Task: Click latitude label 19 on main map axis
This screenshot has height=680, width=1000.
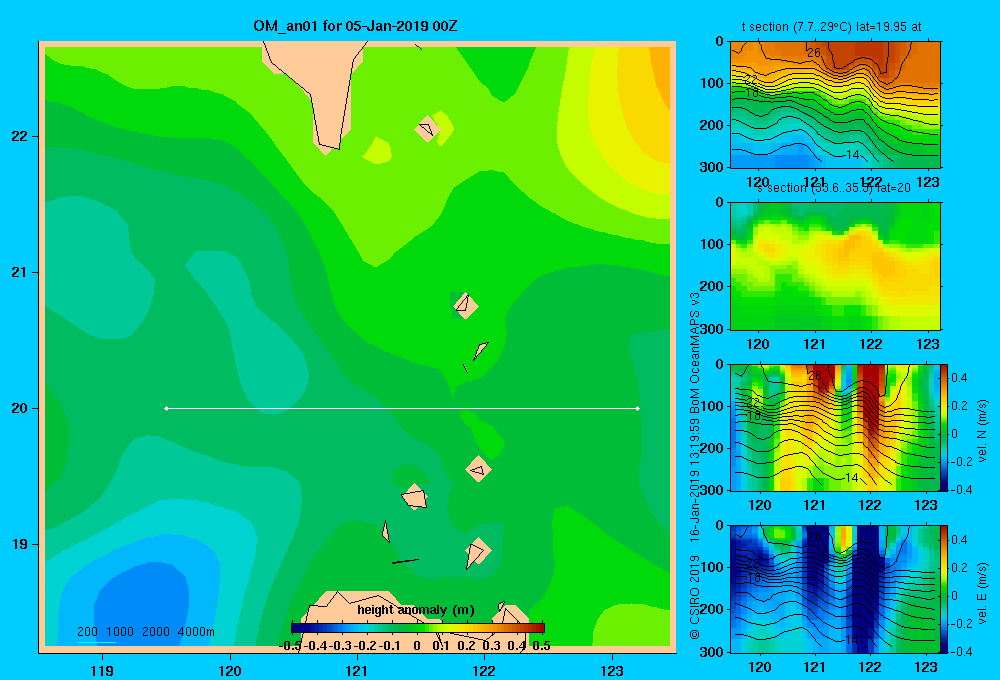Action: click(x=19, y=544)
